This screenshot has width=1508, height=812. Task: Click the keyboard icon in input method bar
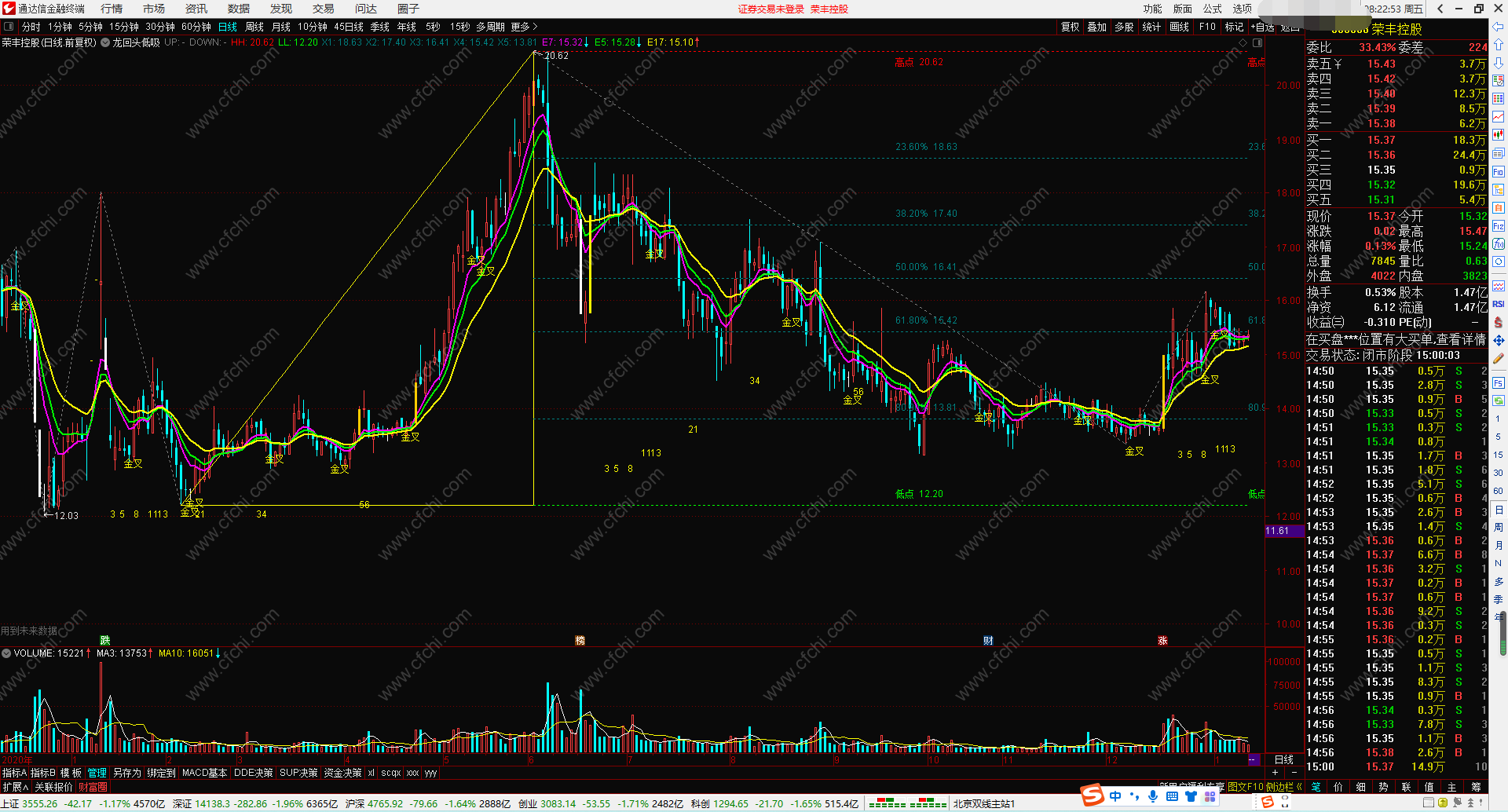(x=1172, y=796)
